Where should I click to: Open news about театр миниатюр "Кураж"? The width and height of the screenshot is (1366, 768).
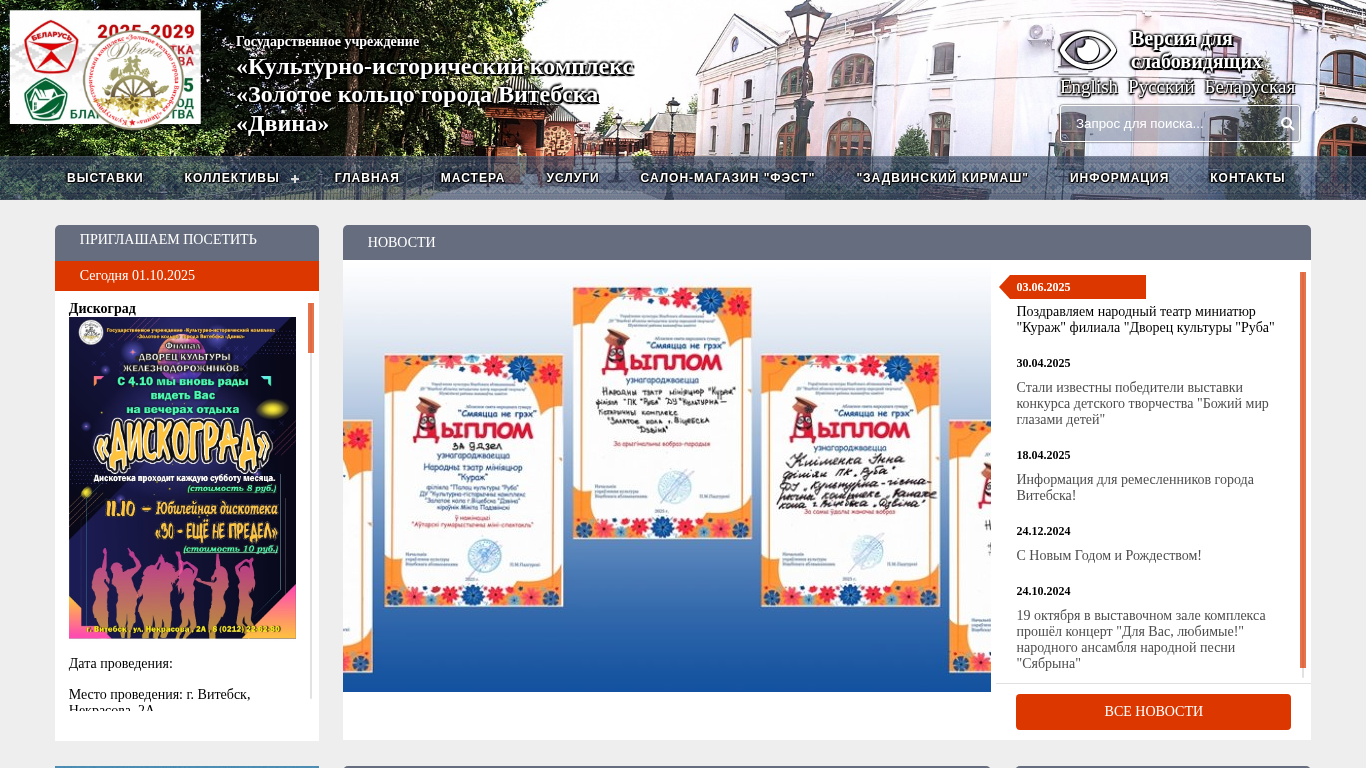tap(1146, 319)
